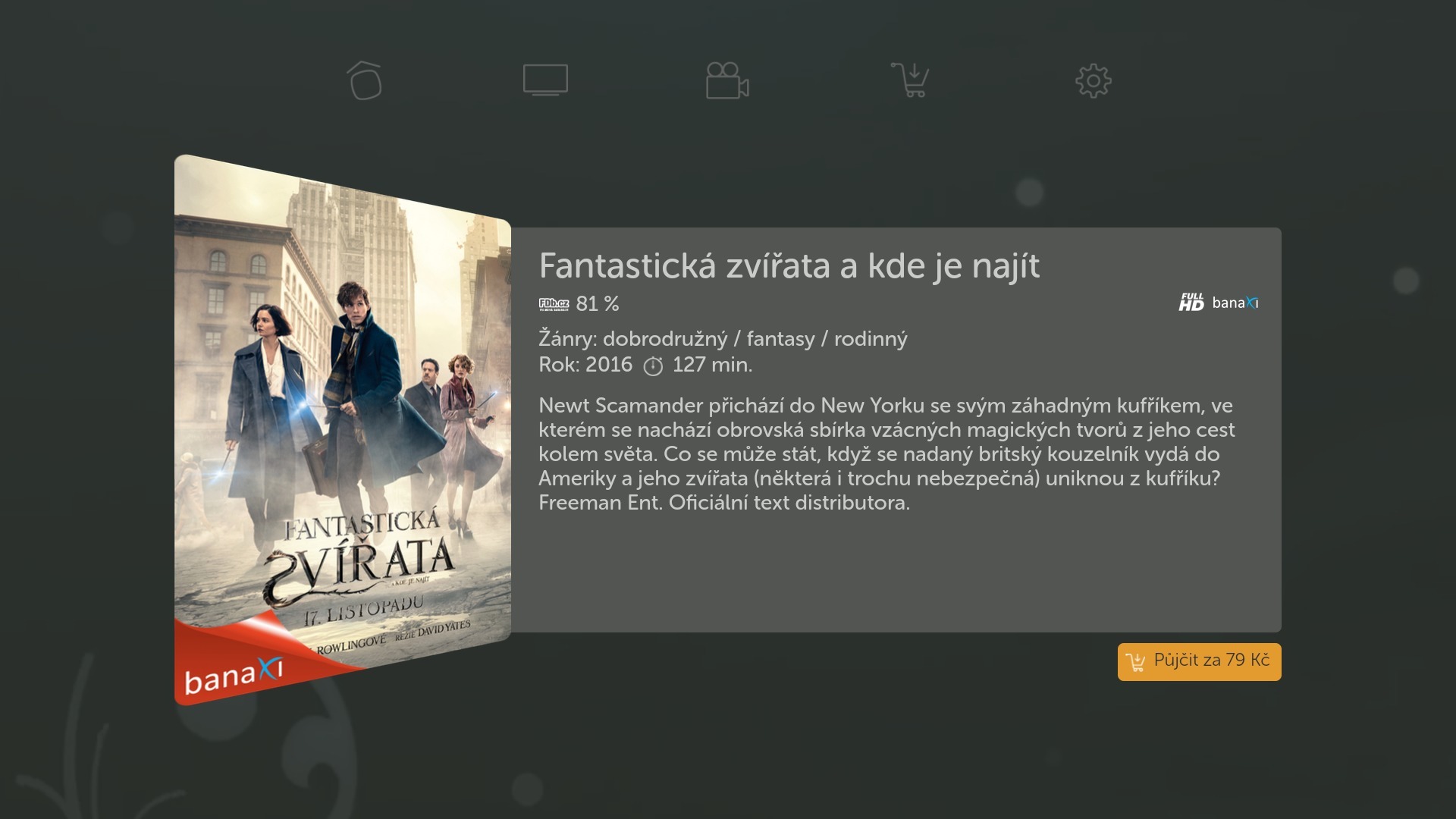1456x819 pixels.
Task: Rent the movie with Půjčit za 79 Kč
Action: point(1199,662)
